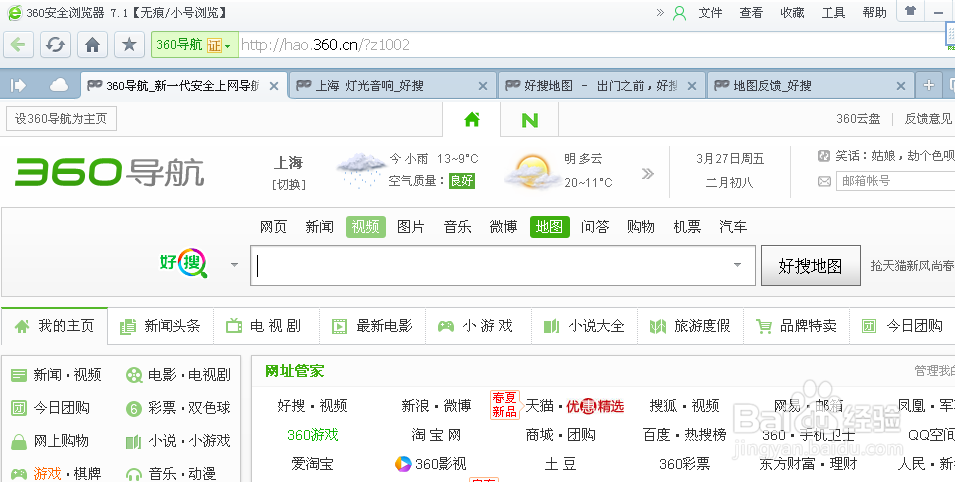
Task: Close the 地图反馈_好搜 tab
Action: (x=901, y=87)
